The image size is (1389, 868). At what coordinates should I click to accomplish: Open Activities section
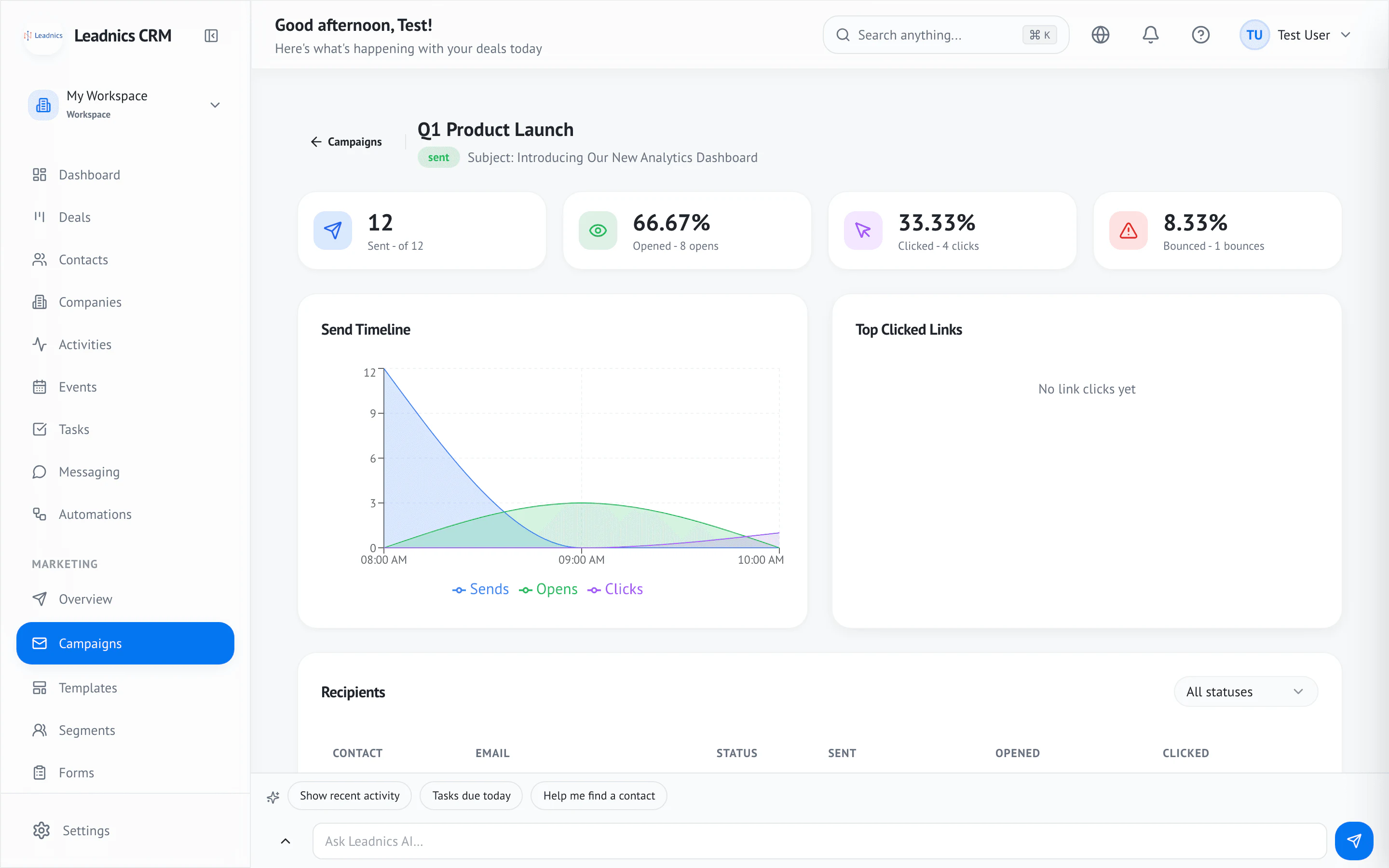point(125,345)
